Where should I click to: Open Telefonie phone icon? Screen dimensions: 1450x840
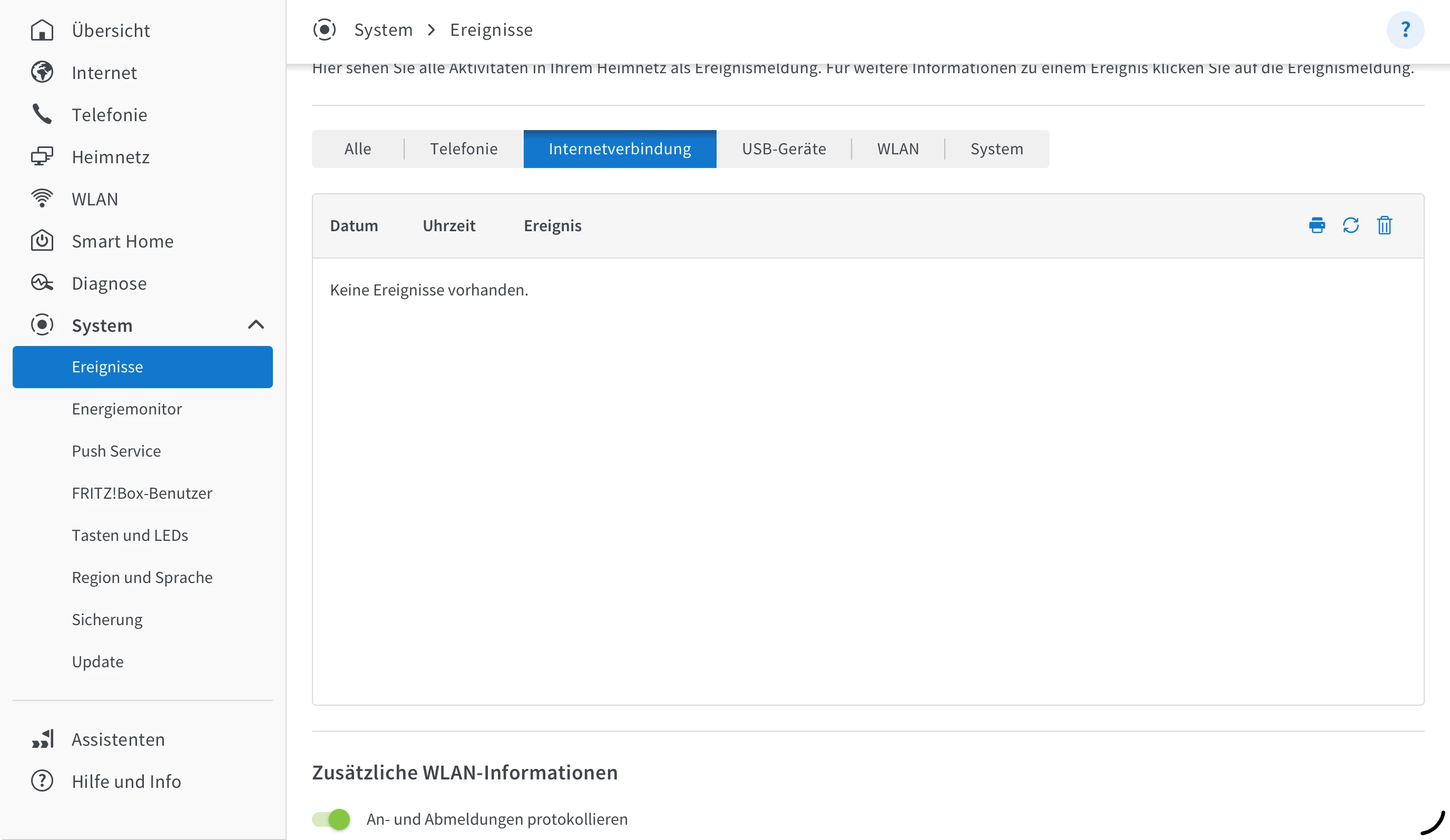[42, 114]
